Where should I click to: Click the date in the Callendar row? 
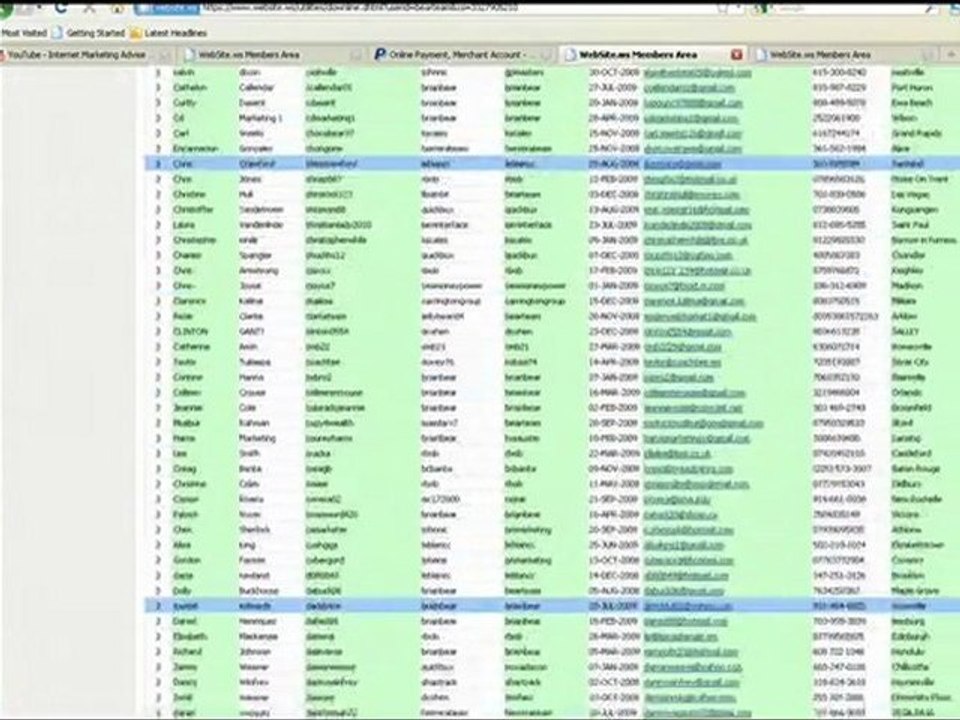pos(613,88)
